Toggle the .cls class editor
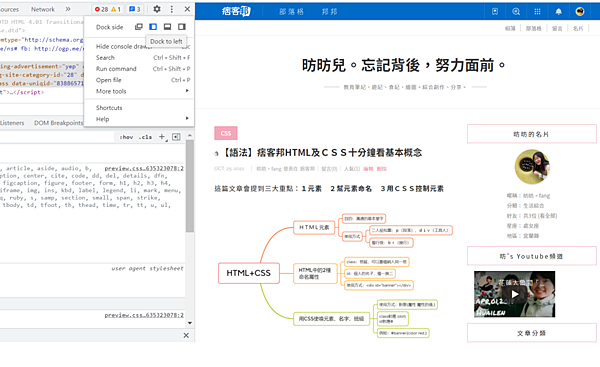 [x=145, y=137]
